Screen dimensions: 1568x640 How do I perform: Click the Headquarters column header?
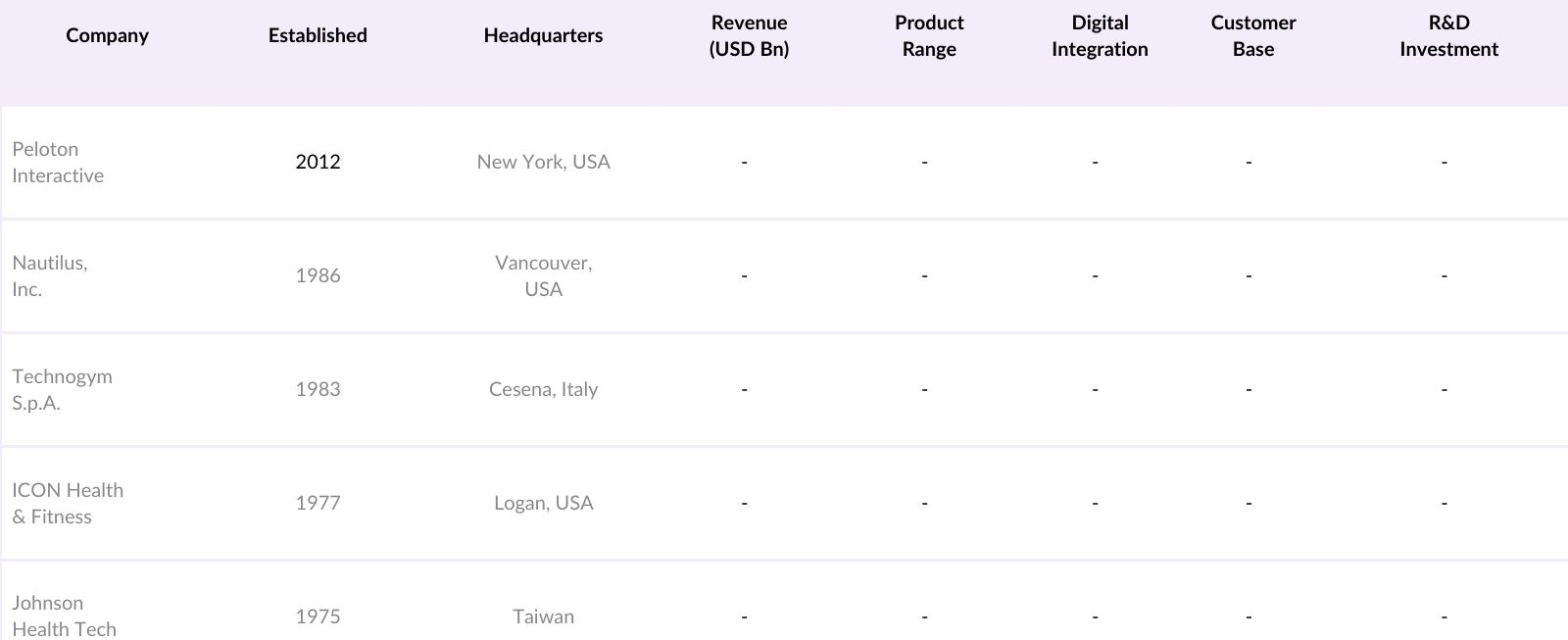pyautogui.click(x=543, y=36)
